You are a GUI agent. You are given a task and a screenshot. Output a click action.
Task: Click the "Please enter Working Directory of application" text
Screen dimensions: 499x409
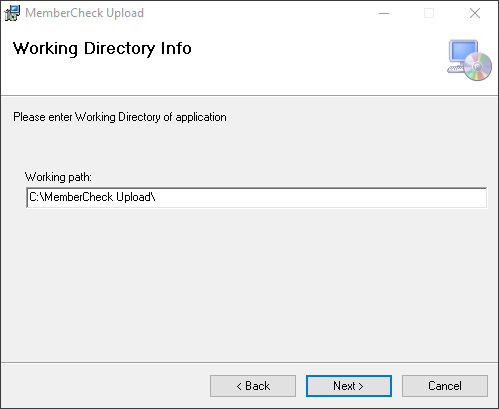click(x=120, y=117)
